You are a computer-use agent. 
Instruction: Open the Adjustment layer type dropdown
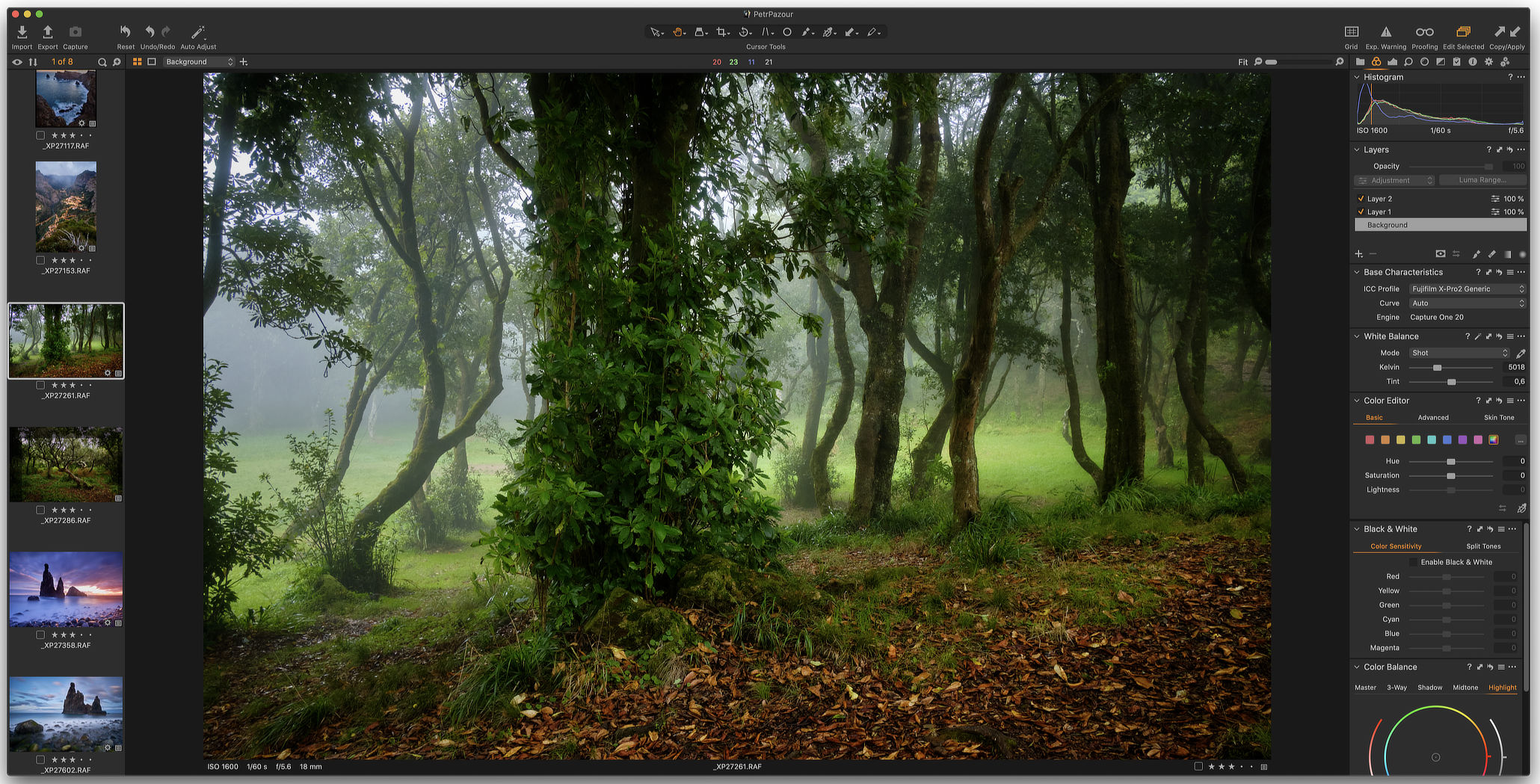click(x=1394, y=181)
